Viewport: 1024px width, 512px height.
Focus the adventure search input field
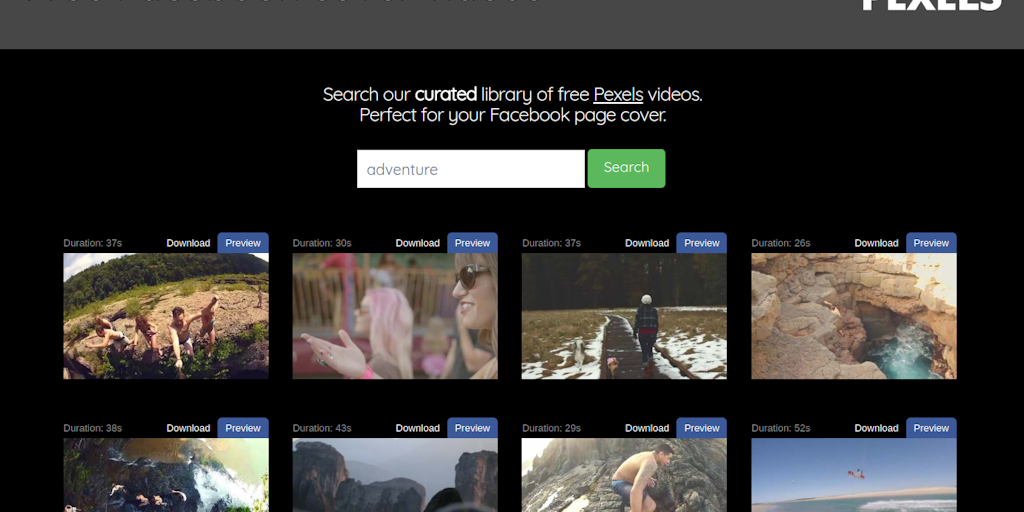tap(471, 169)
